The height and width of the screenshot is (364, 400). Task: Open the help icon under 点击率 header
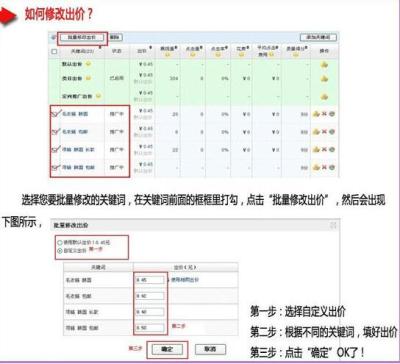coord(218,55)
